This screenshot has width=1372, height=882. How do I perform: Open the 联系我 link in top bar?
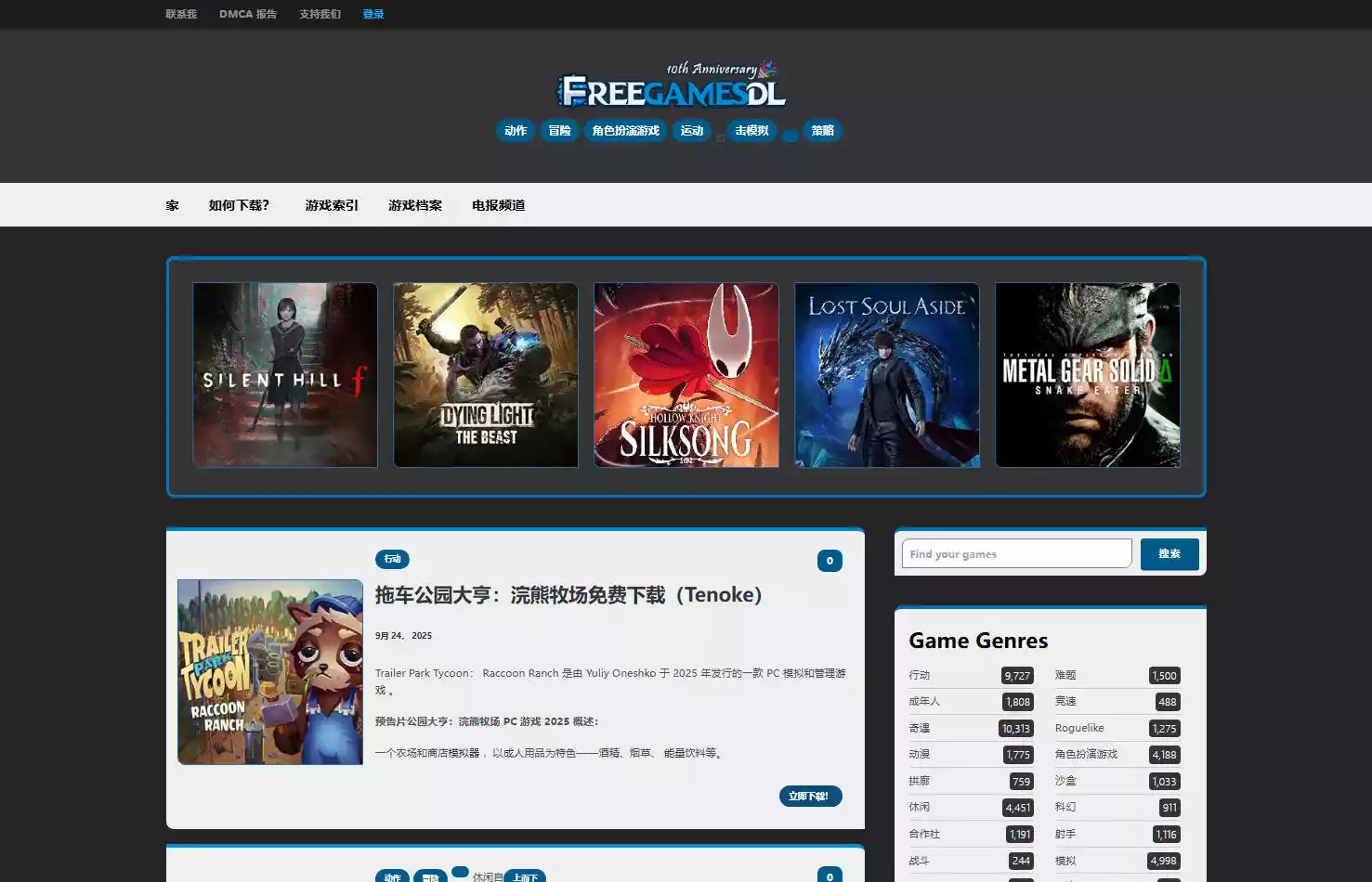(x=181, y=14)
